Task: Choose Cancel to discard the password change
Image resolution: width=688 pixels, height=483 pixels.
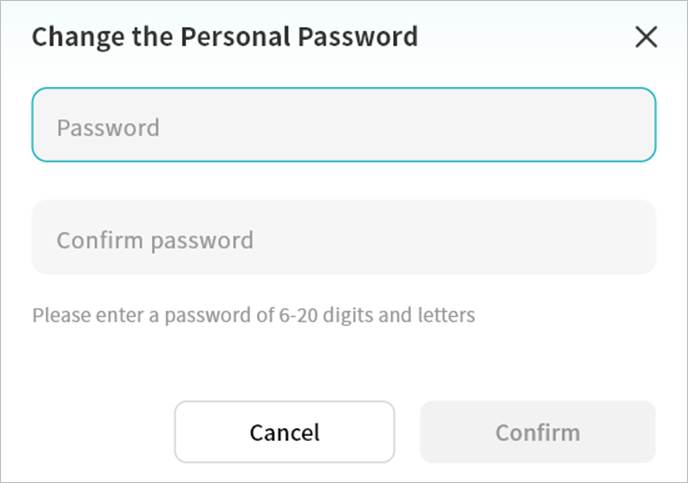Action: coord(284,432)
